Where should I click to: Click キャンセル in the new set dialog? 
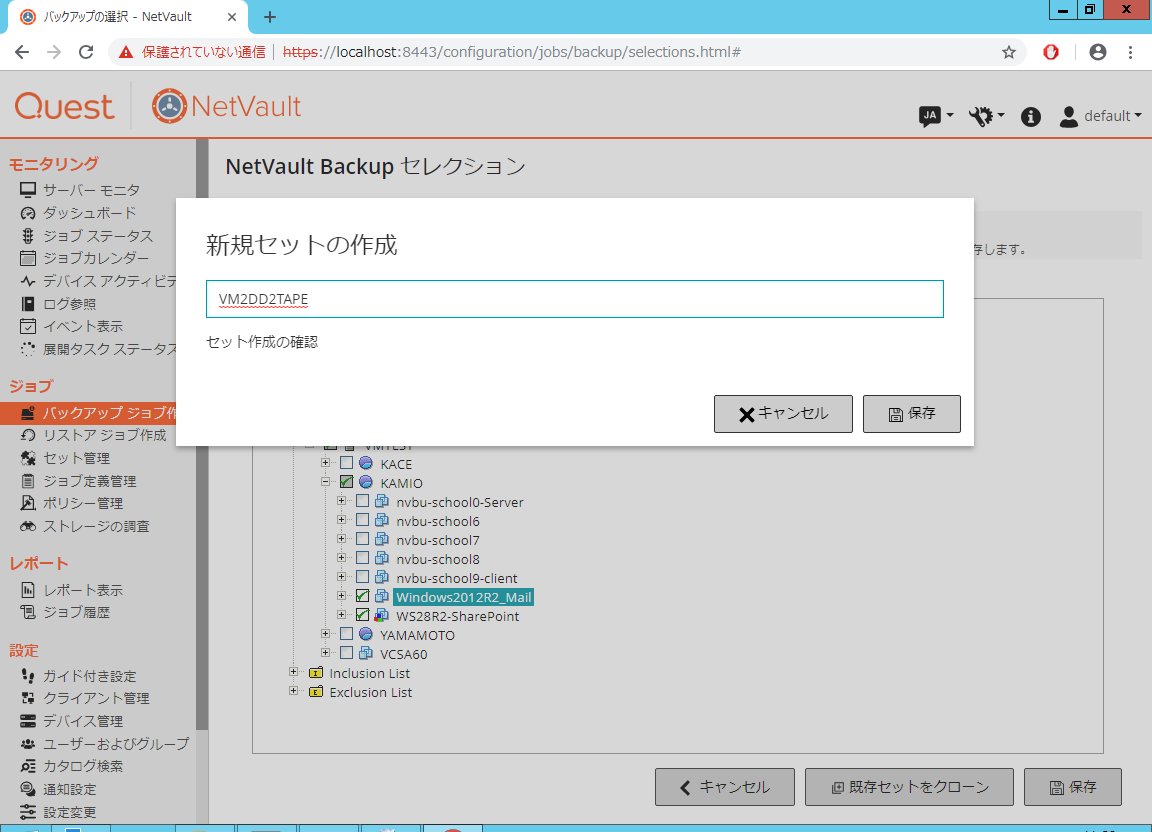click(783, 414)
